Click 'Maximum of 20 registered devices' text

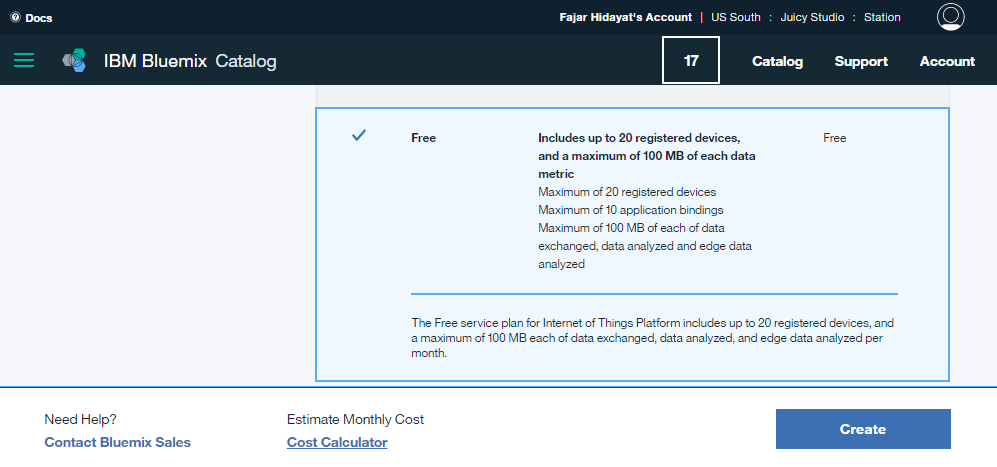[x=627, y=192]
